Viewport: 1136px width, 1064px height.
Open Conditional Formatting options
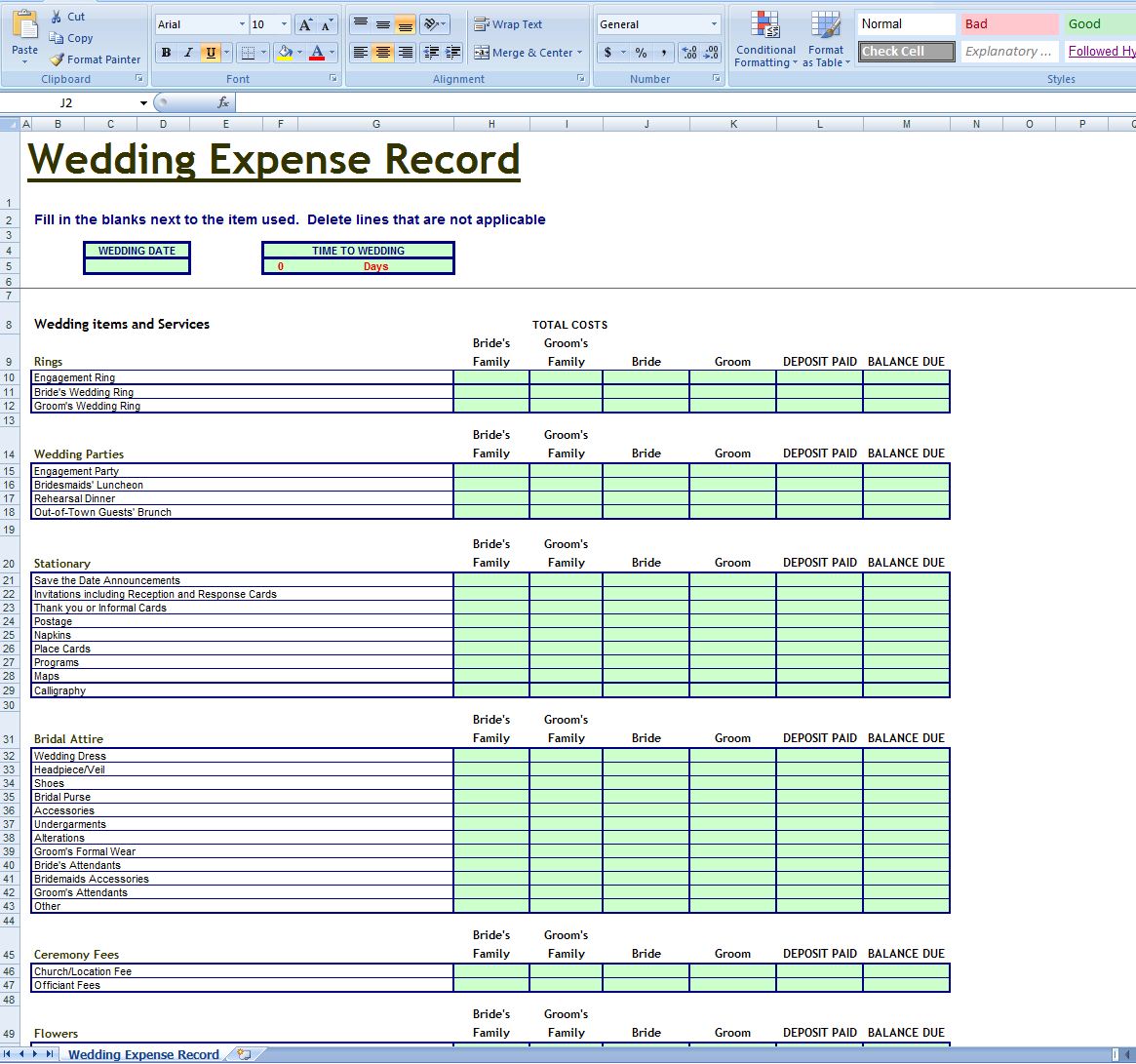click(765, 39)
